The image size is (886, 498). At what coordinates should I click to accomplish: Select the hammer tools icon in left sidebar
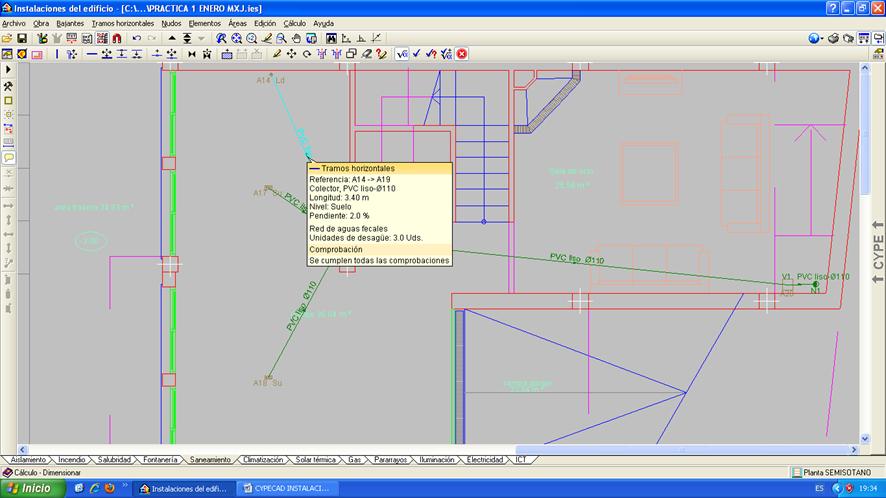click(x=8, y=86)
